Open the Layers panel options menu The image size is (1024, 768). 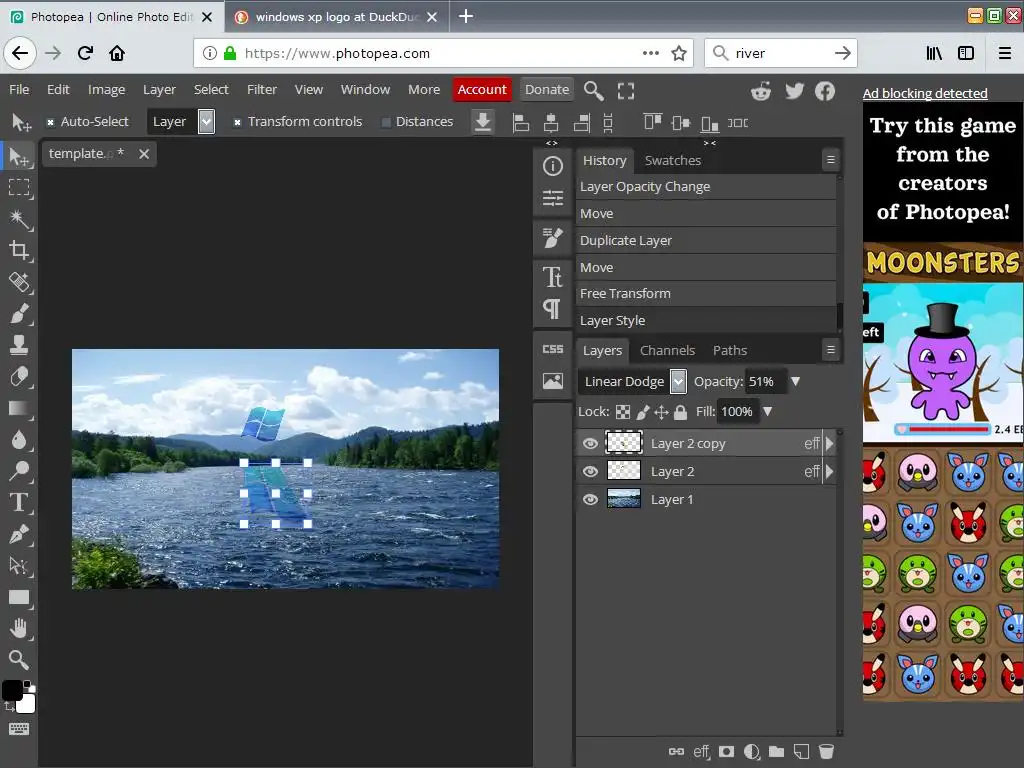click(831, 350)
